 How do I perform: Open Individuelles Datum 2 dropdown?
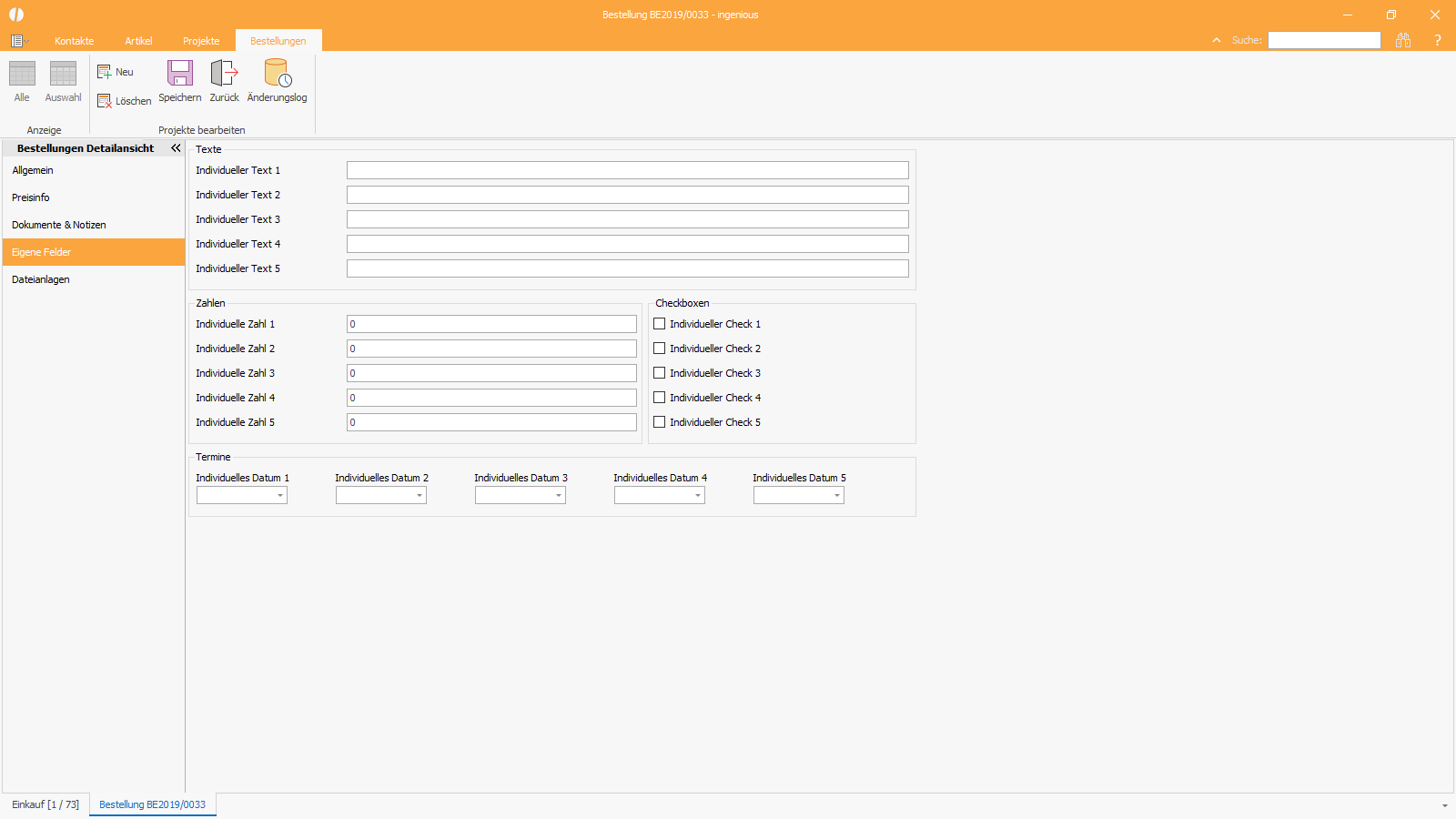[420, 495]
